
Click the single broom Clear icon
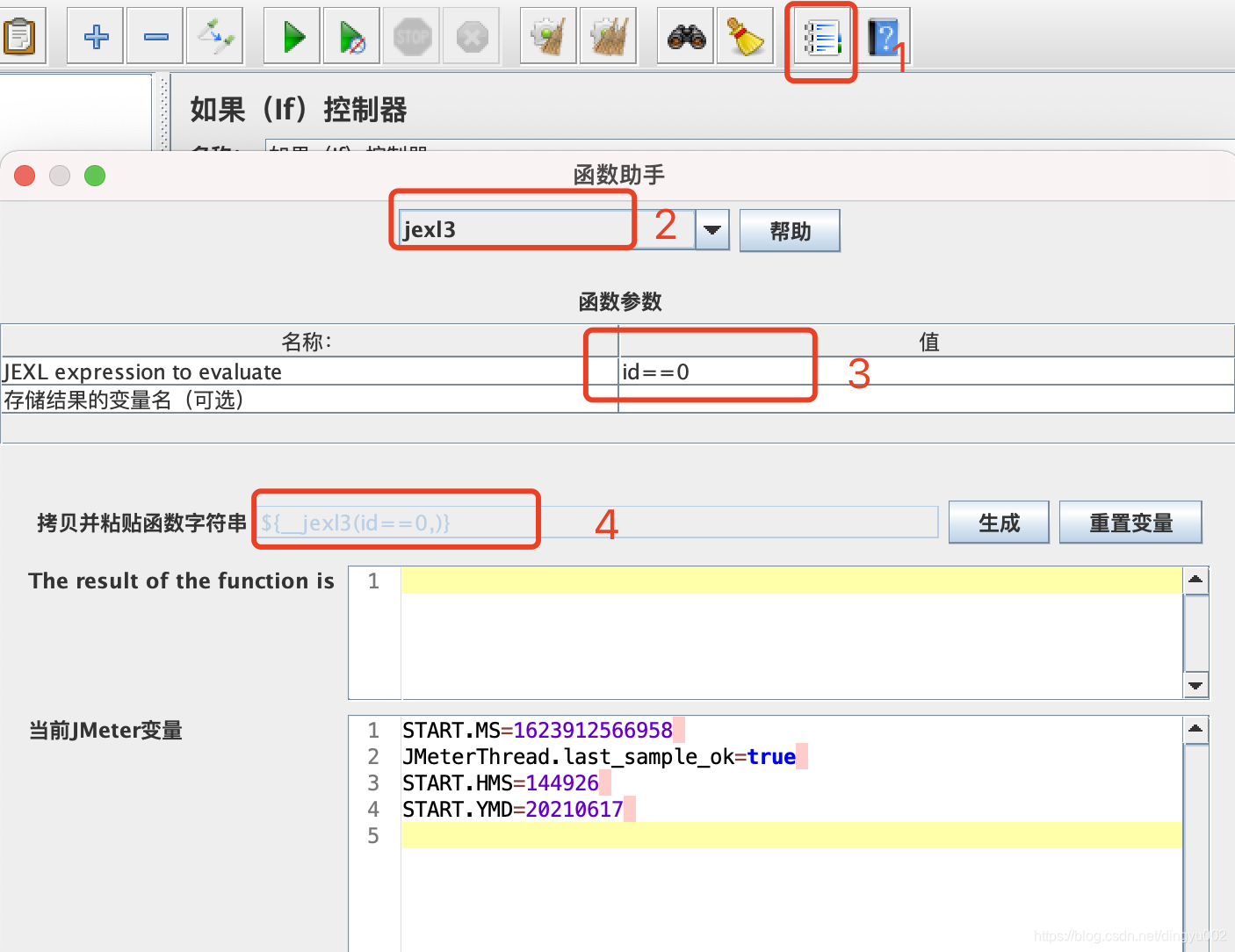(549, 37)
